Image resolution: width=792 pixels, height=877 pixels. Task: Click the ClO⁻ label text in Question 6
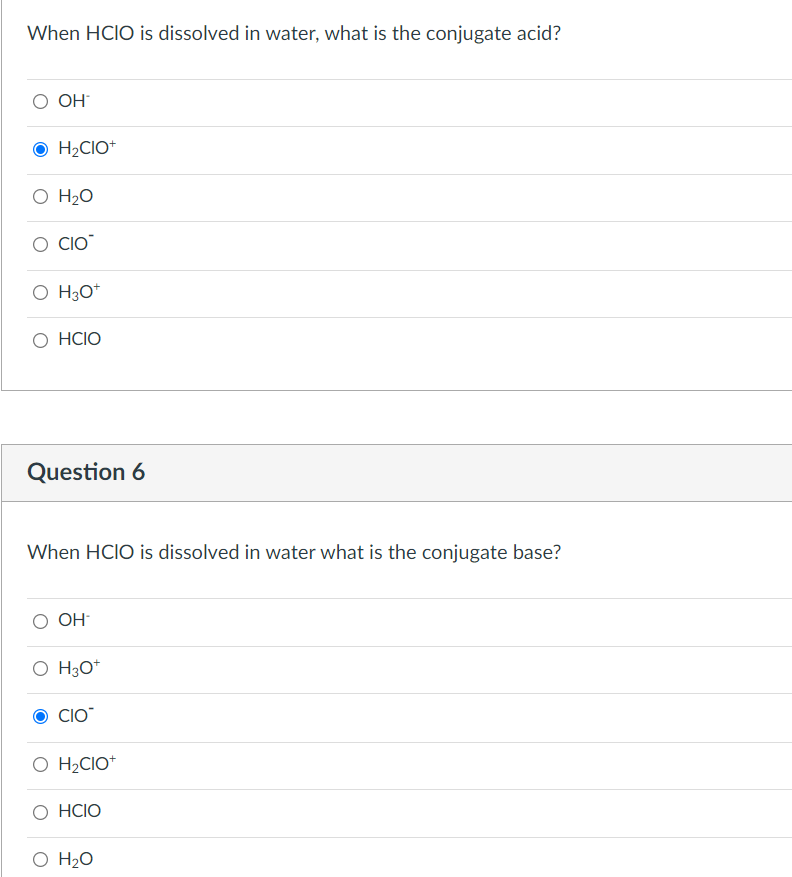76,715
